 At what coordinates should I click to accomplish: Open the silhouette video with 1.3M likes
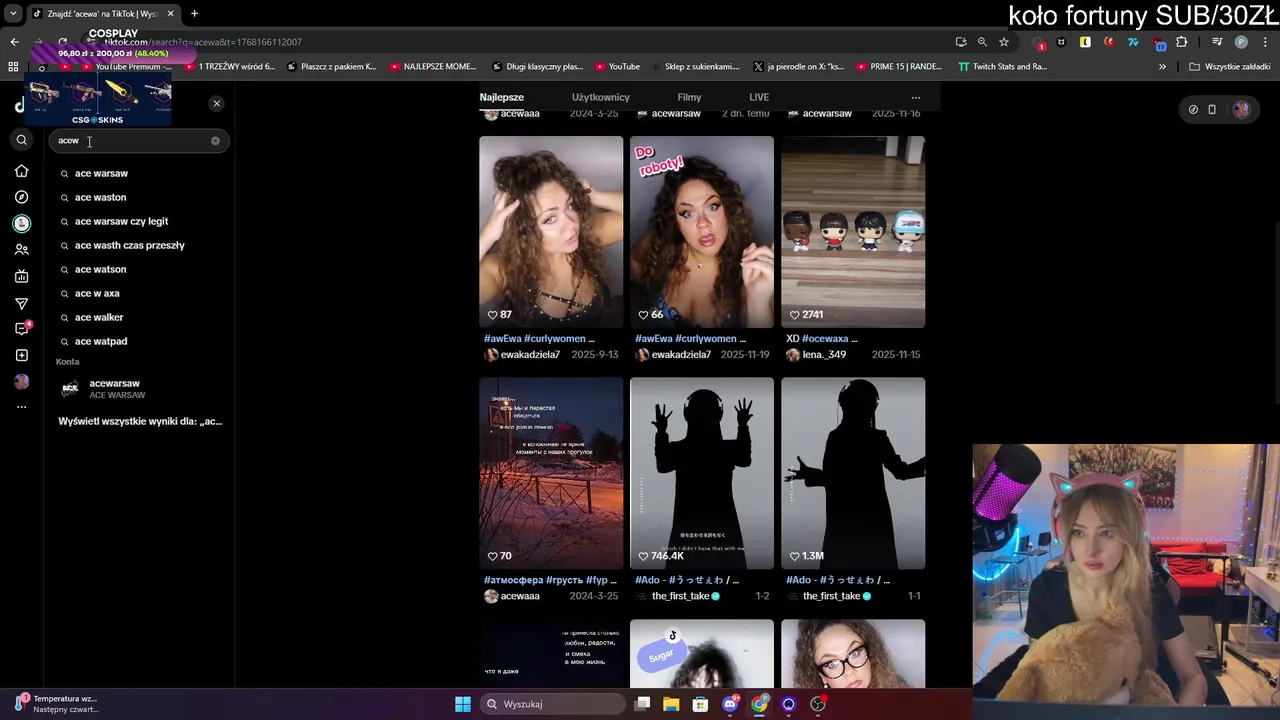853,473
